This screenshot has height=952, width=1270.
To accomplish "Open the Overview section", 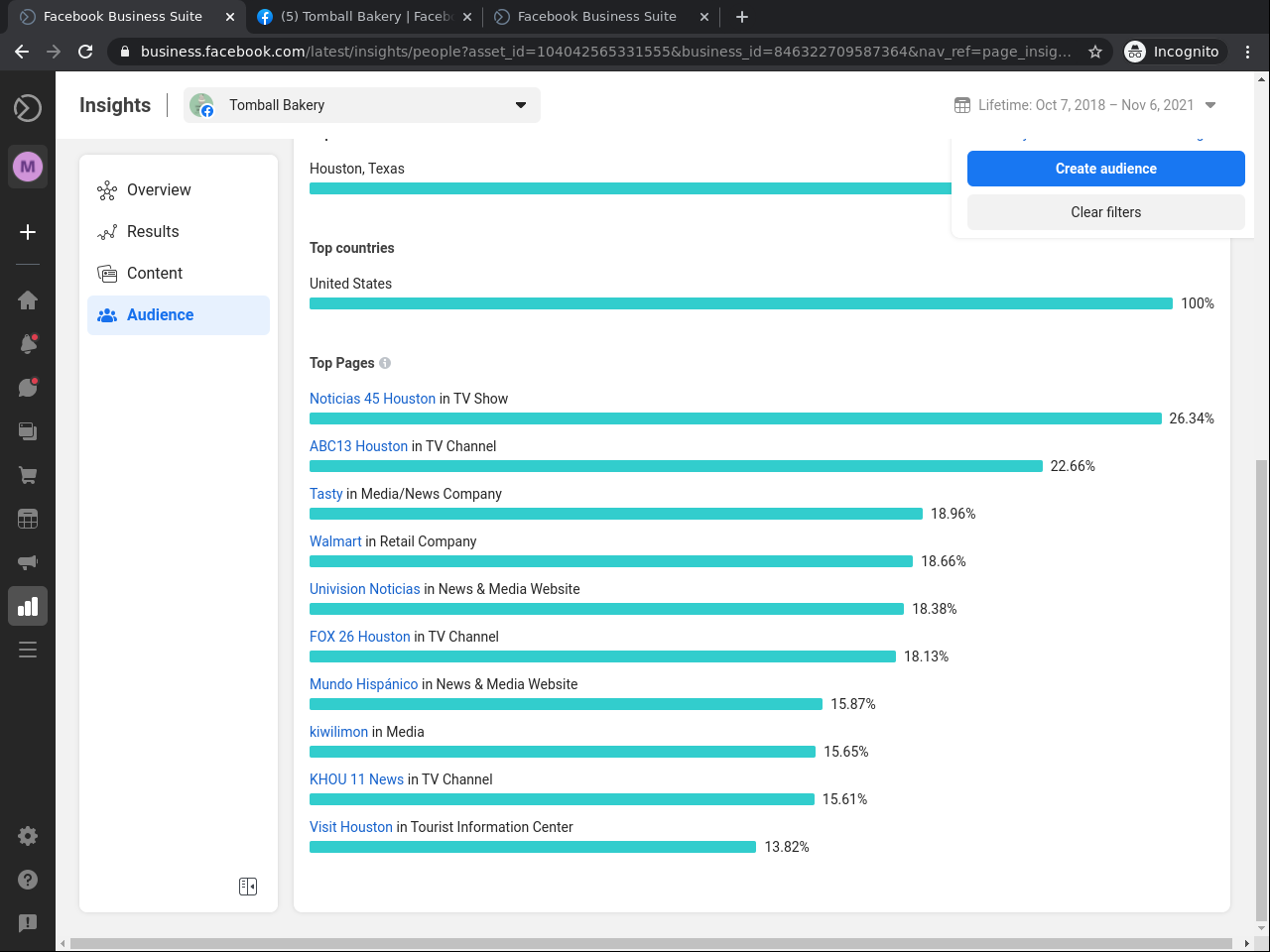I will [179, 190].
